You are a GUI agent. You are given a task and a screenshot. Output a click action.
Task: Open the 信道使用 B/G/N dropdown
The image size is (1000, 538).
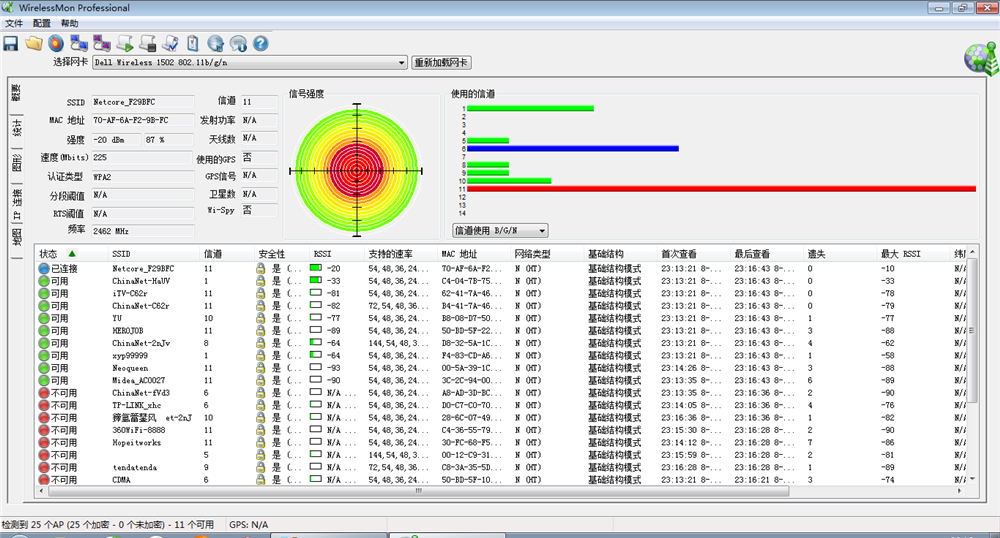click(x=542, y=231)
